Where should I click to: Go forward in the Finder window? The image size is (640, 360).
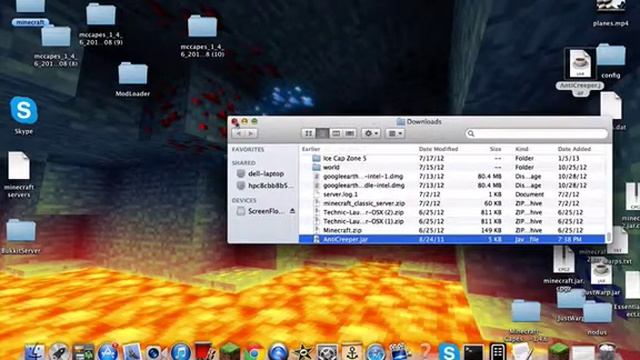pos(251,133)
